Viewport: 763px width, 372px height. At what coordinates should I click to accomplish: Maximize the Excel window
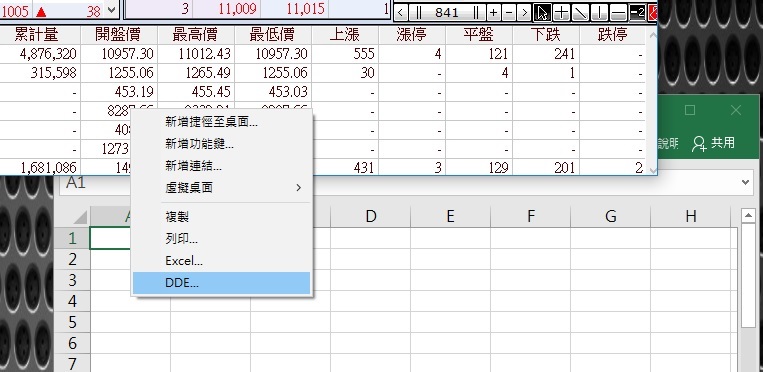pyautogui.click(x=690, y=110)
